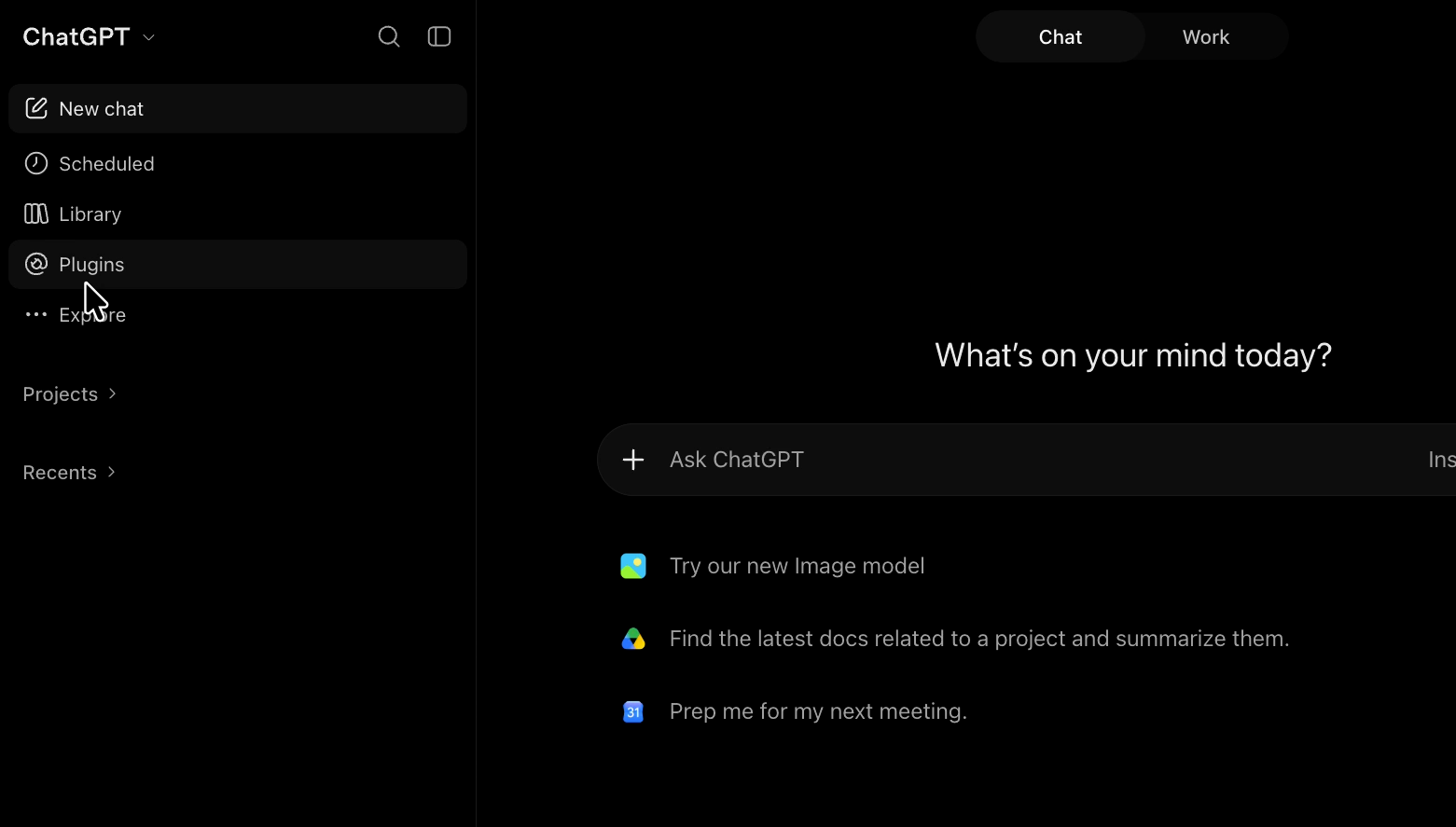1456x827 pixels.
Task: Open Plugins from the sidebar
Action: [238, 264]
